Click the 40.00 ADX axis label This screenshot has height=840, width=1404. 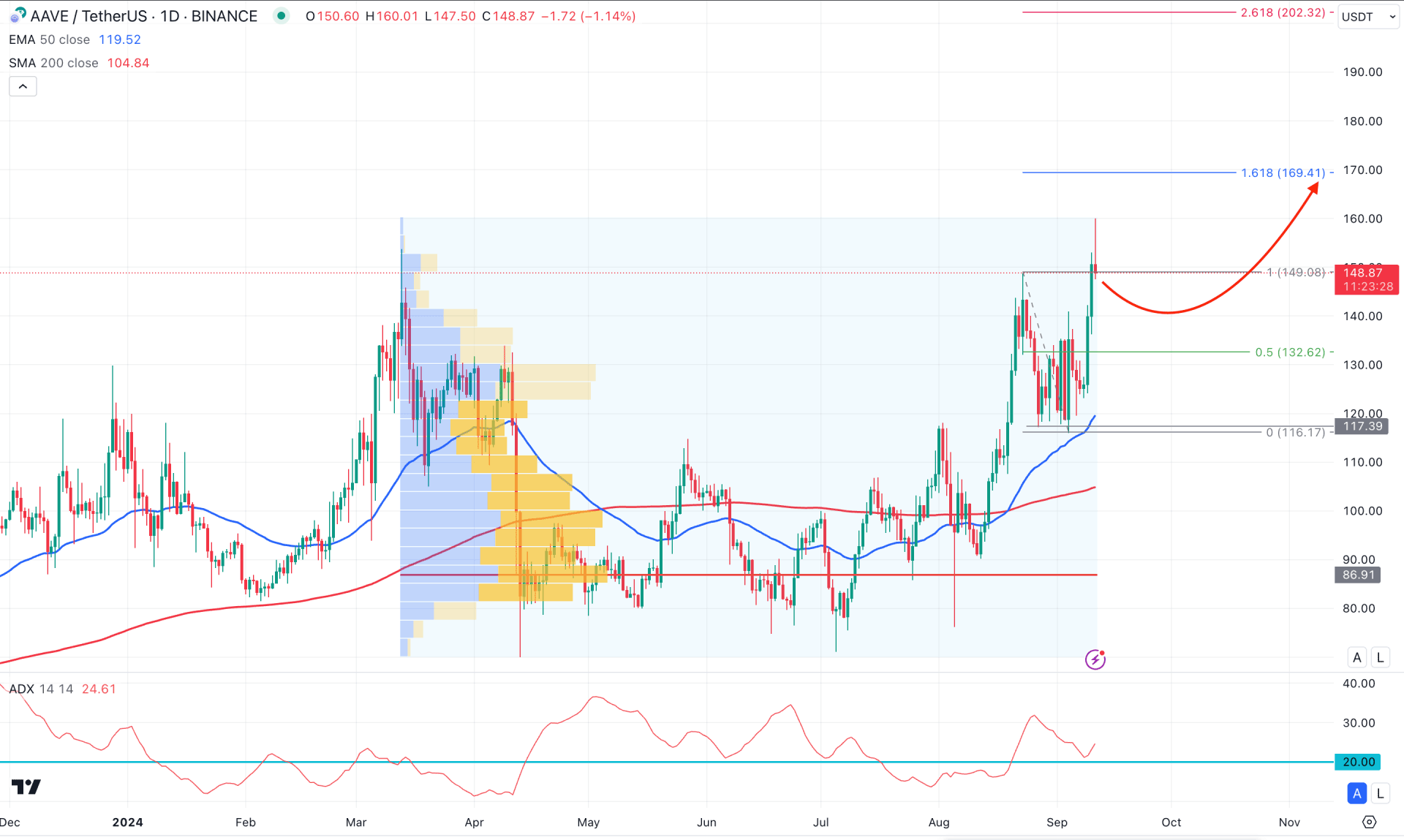coord(1359,684)
